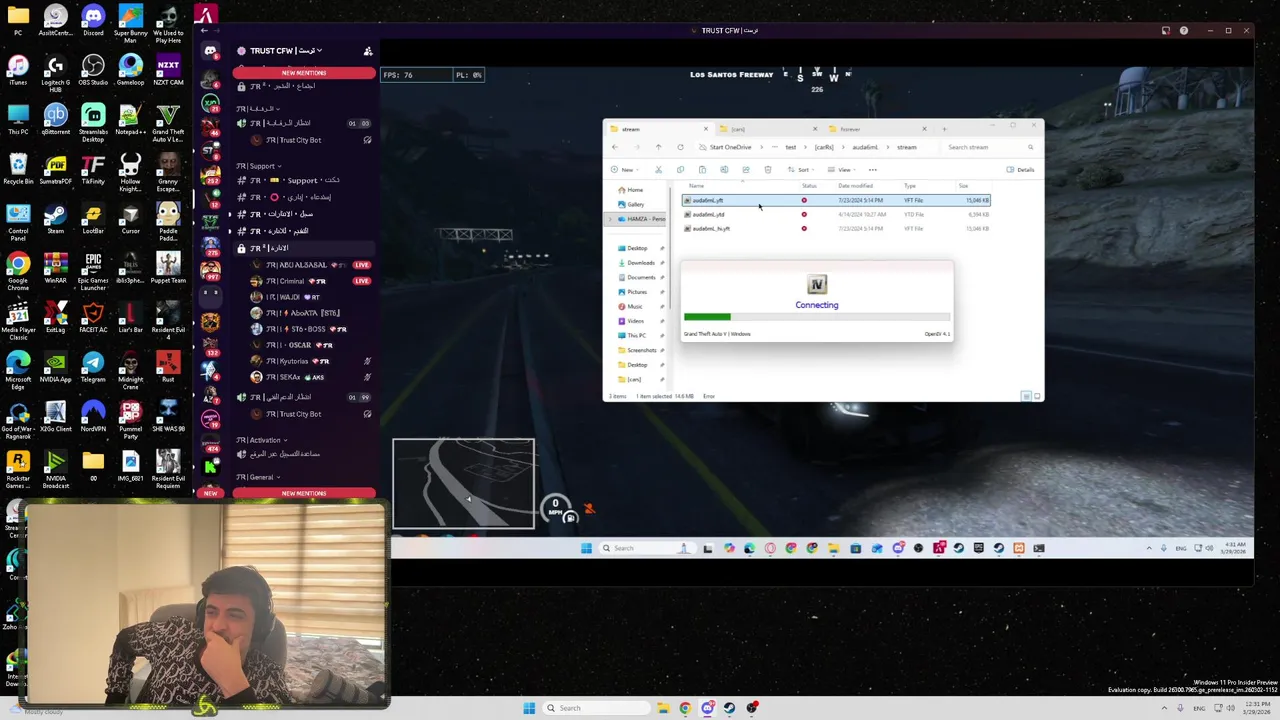Click Cut icon in Explorer toolbar
1280x720 pixels.
[658, 170]
